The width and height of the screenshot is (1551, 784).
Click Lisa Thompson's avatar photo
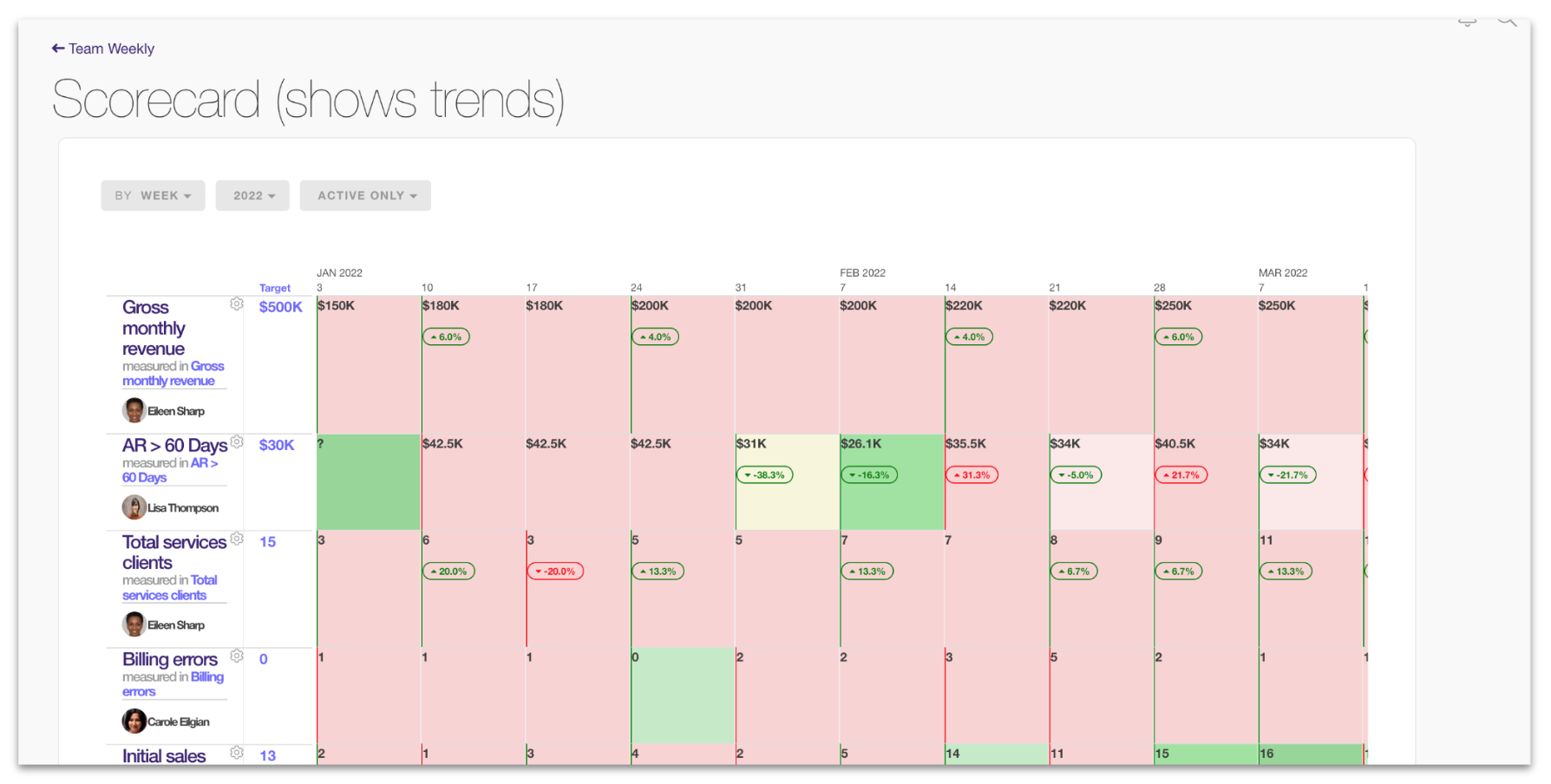click(x=134, y=507)
